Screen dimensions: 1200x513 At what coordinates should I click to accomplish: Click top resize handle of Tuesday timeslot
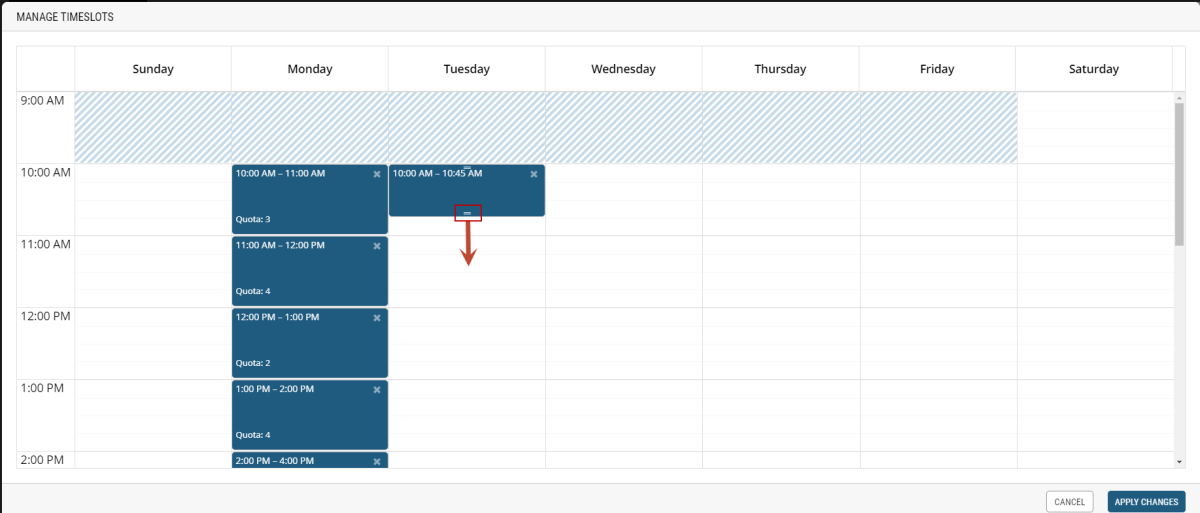467,167
